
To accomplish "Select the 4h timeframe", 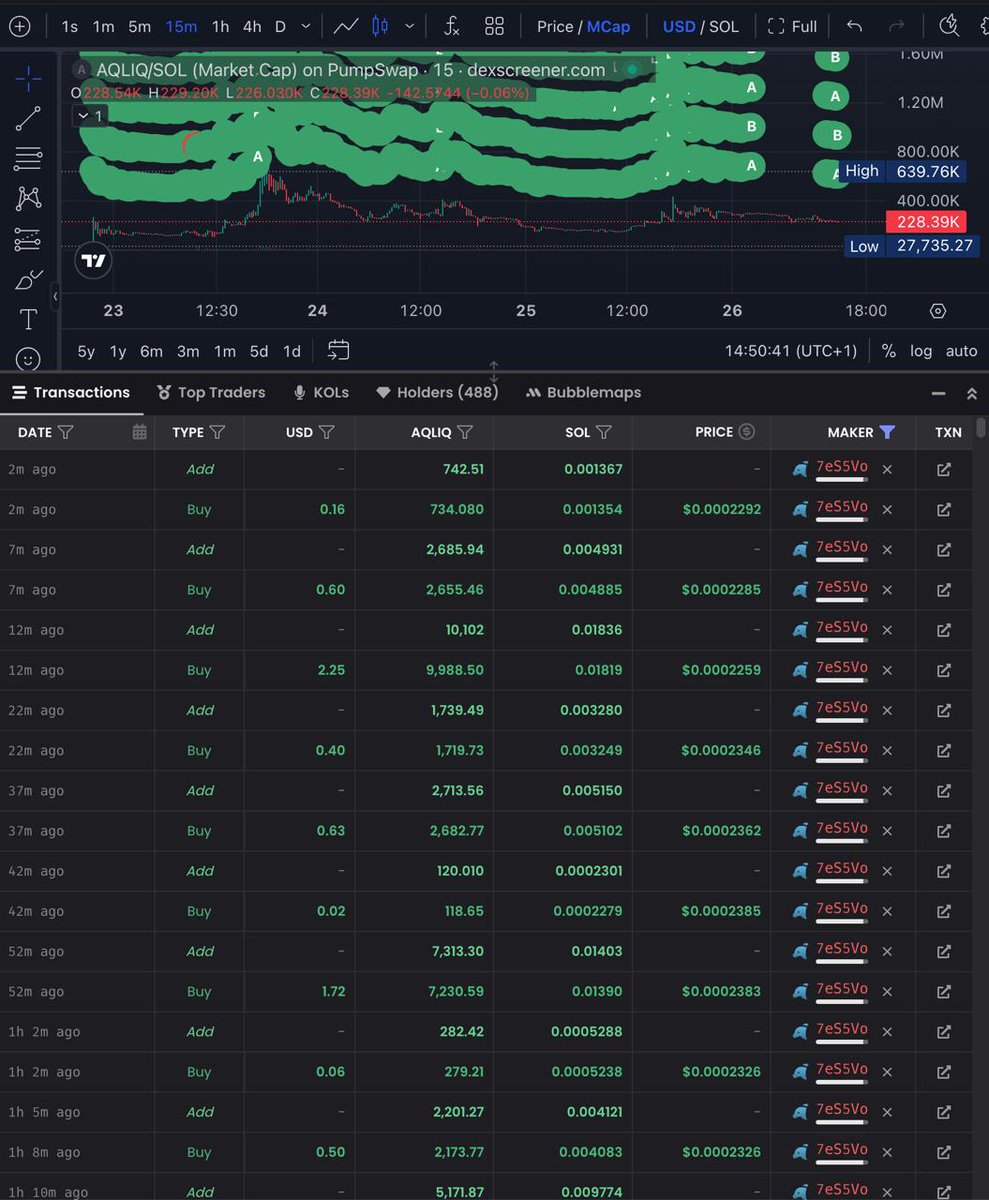I will tap(252, 27).
